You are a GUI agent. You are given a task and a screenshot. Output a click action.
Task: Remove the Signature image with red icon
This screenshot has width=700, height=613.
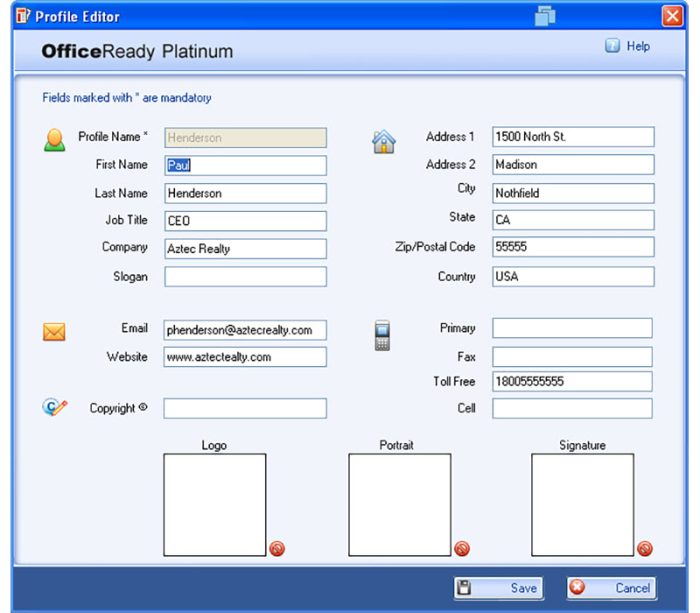coord(645,548)
